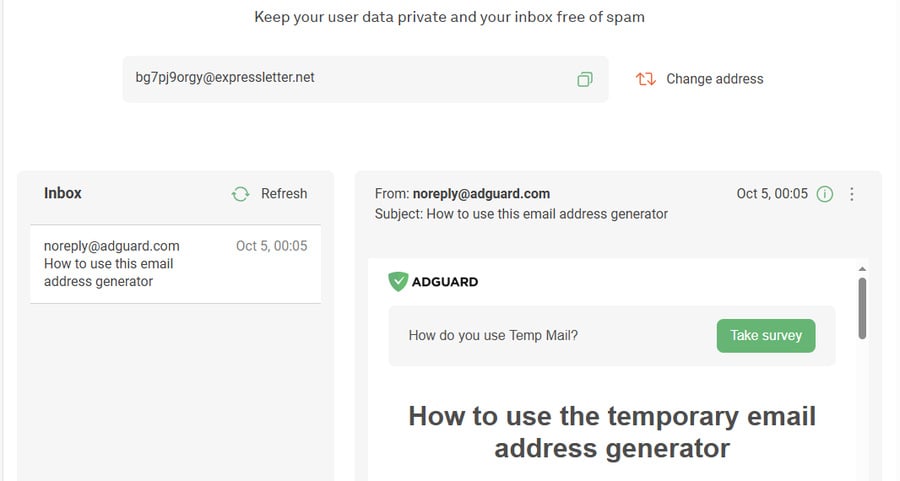This screenshot has width=900, height=481.
Task: Click the orange swap arrows icon
Action: pyautogui.click(x=645, y=79)
